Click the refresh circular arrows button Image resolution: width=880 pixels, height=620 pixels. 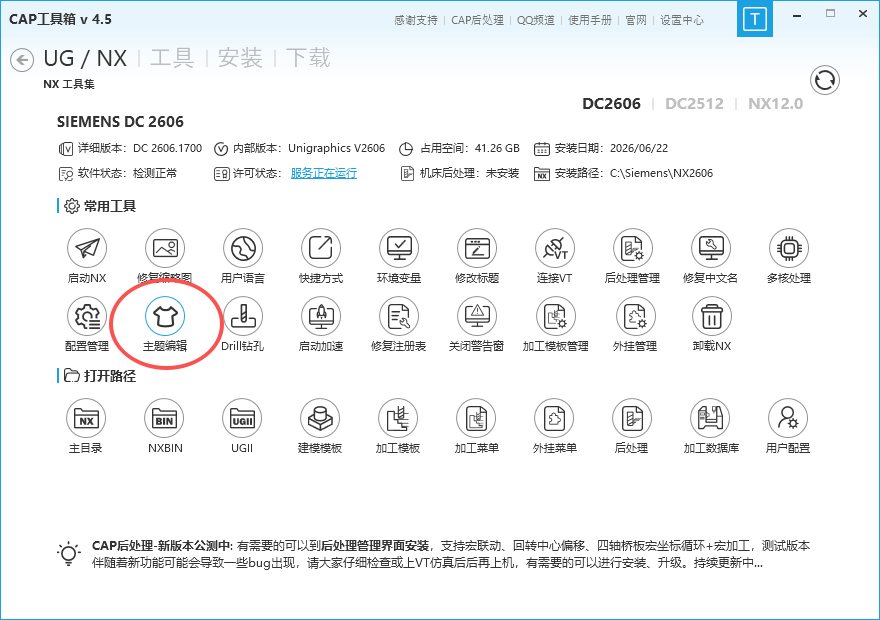(x=825, y=80)
